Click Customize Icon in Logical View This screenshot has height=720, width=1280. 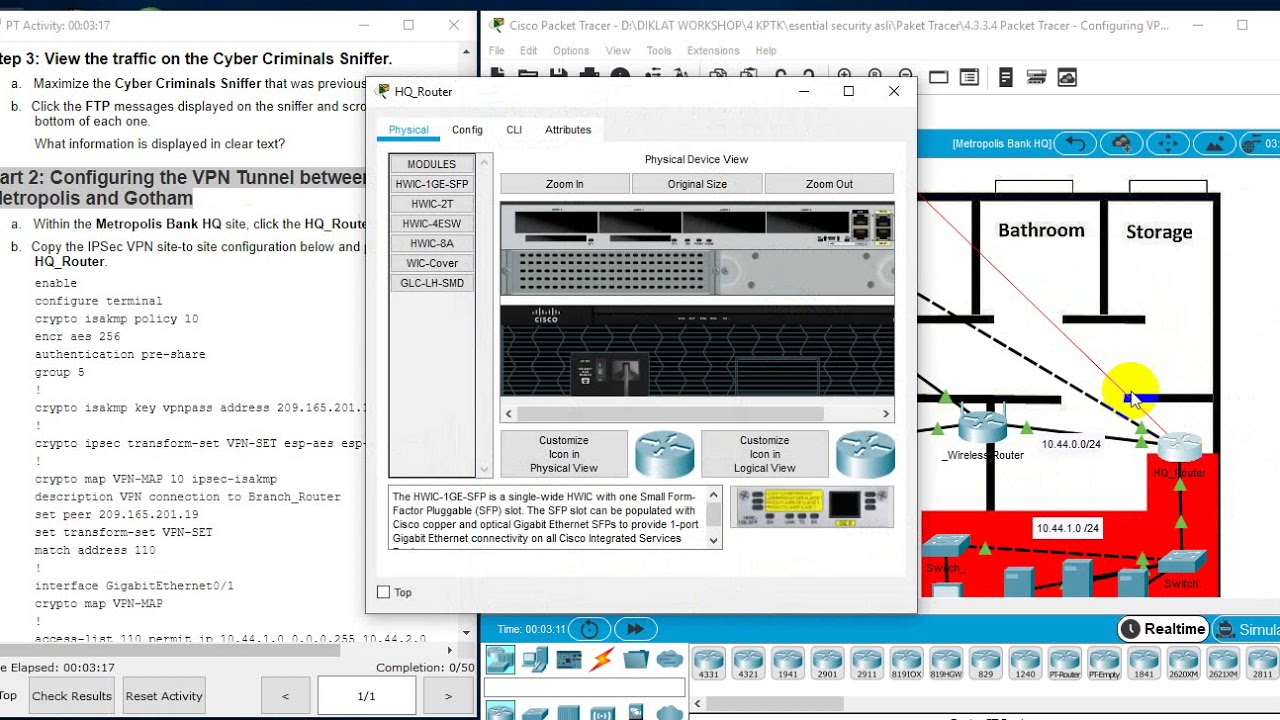click(765, 454)
